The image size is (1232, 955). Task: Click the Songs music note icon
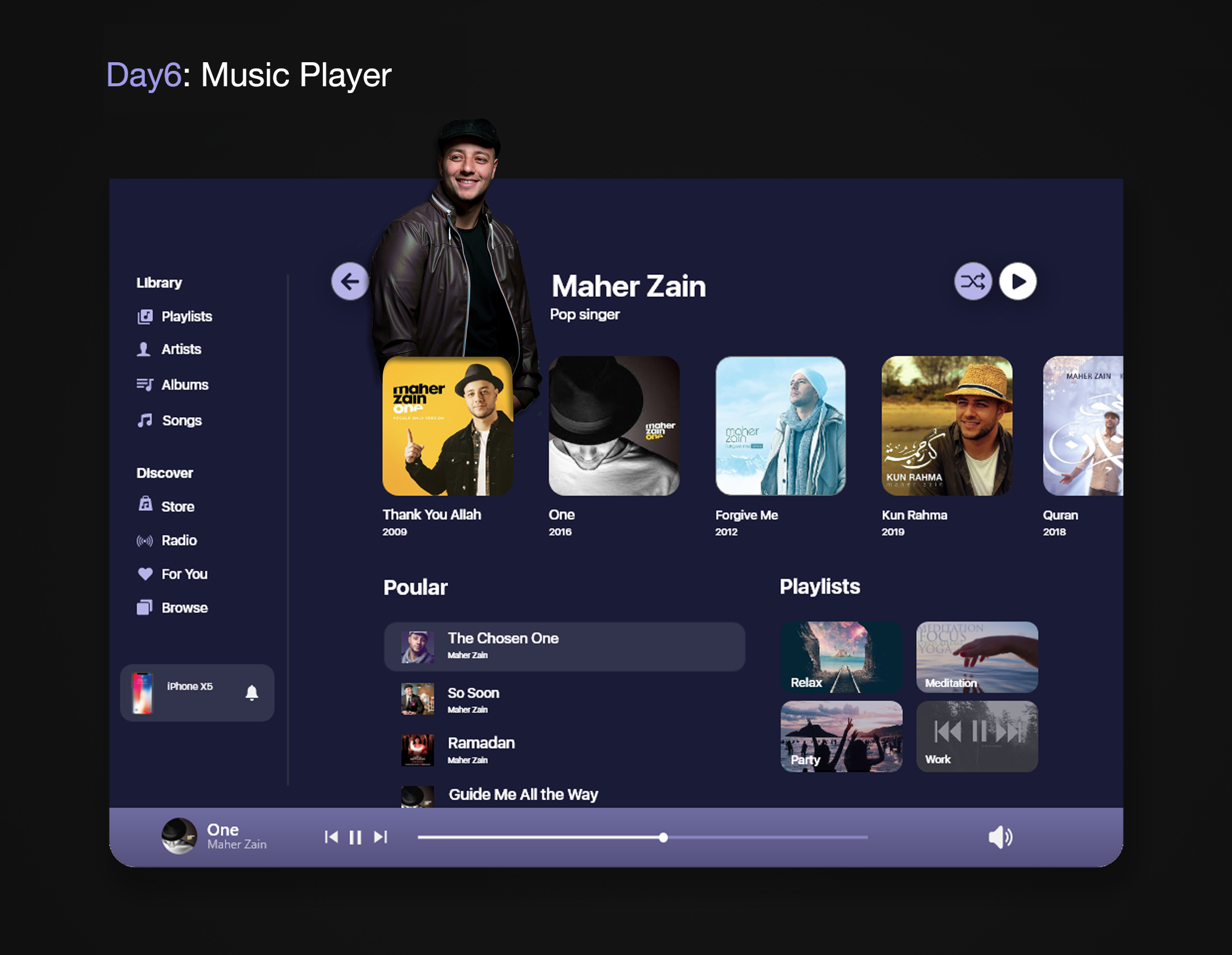[145, 420]
